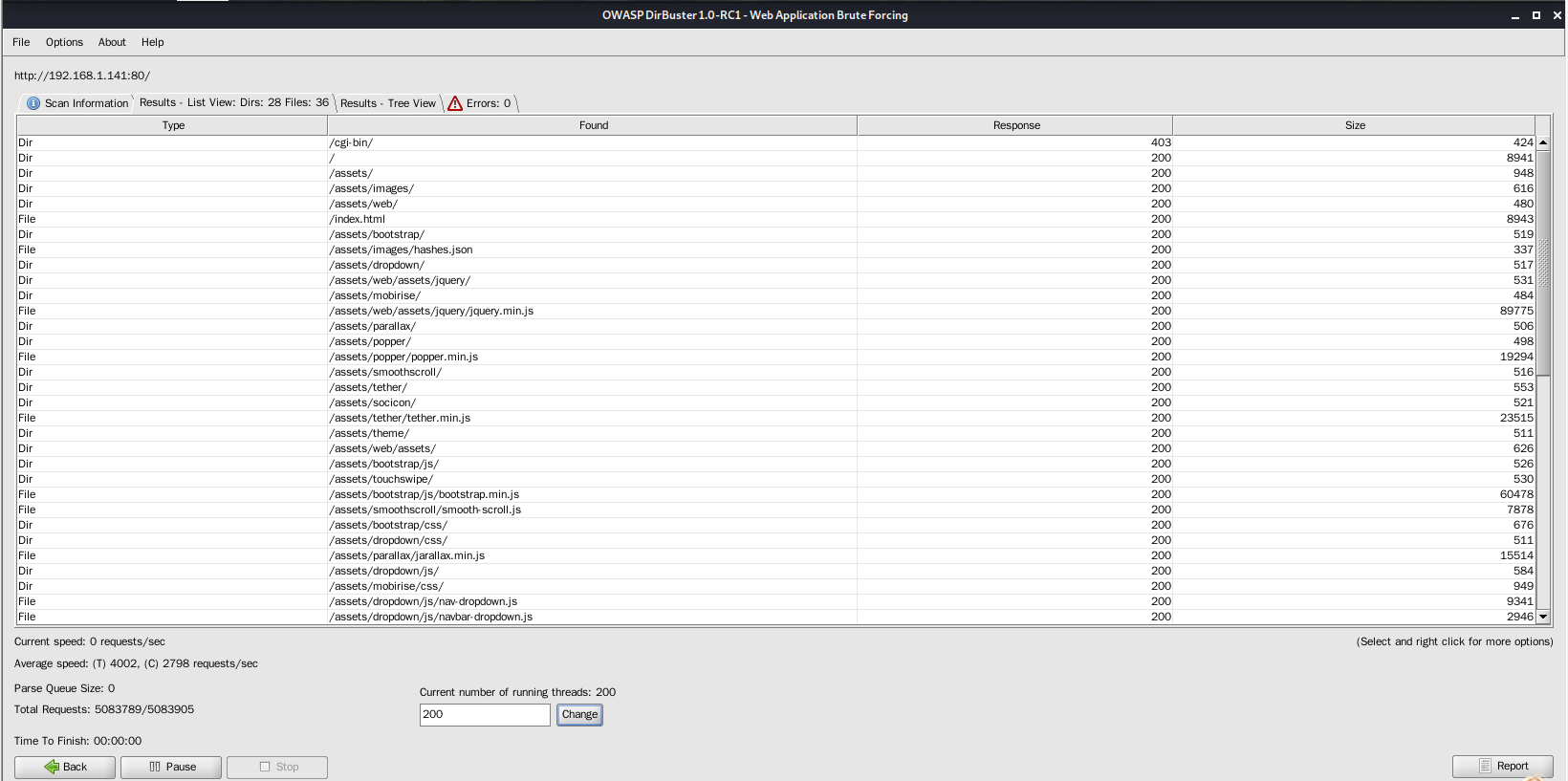Image resolution: width=1568 pixels, height=781 pixels.
Task: Click scrollbar up arrow in results table
Action: 1543,142
